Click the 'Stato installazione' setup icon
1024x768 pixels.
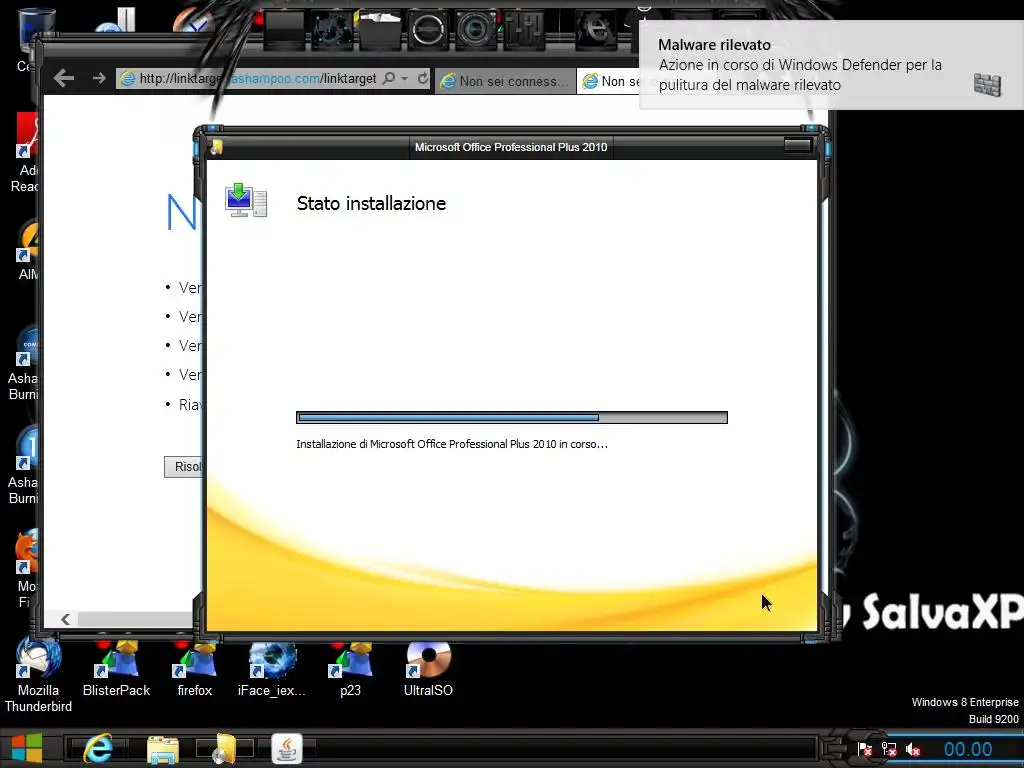(246, 200)
